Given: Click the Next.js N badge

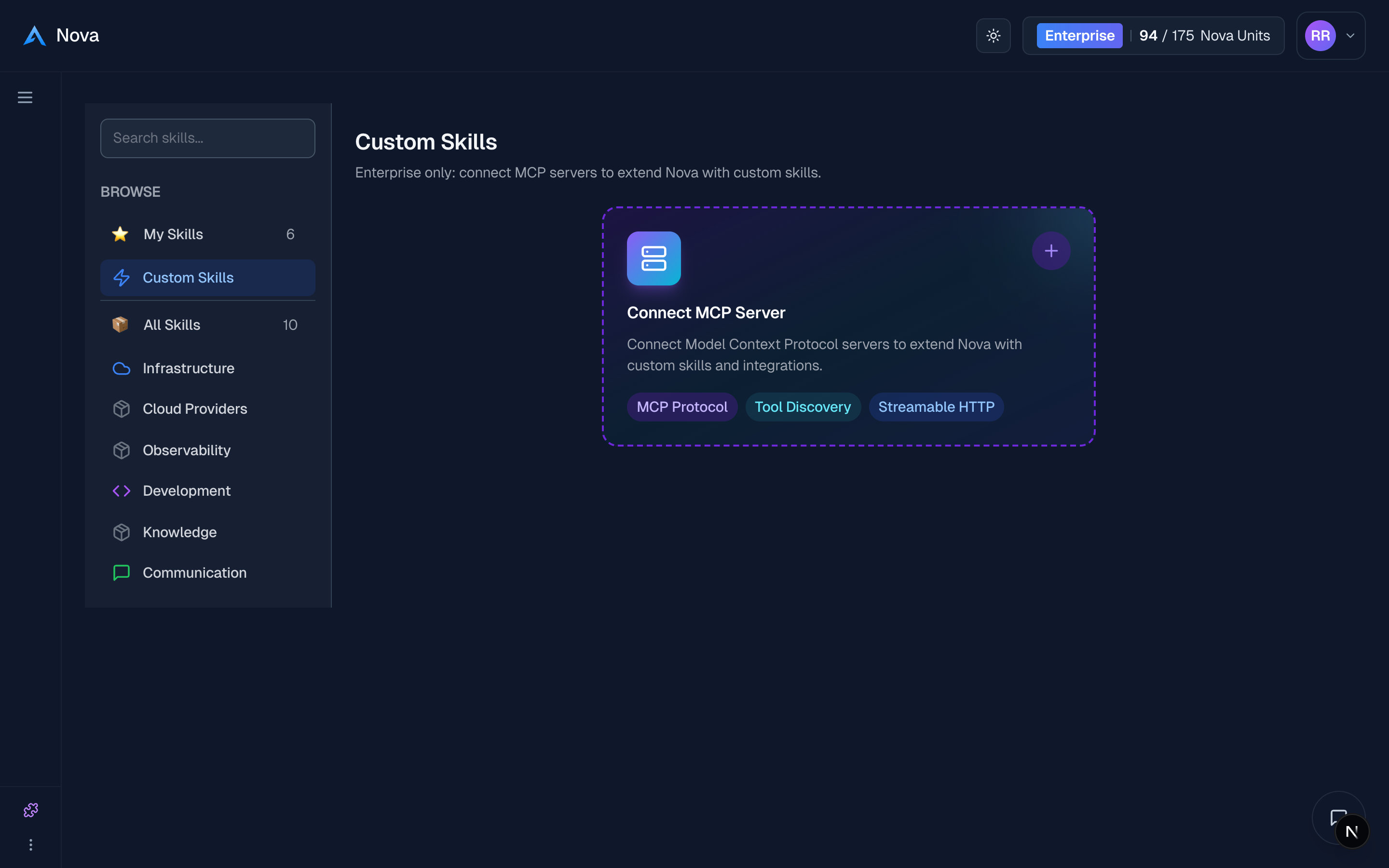Looking at the screenshot, I should point(1352,831).
